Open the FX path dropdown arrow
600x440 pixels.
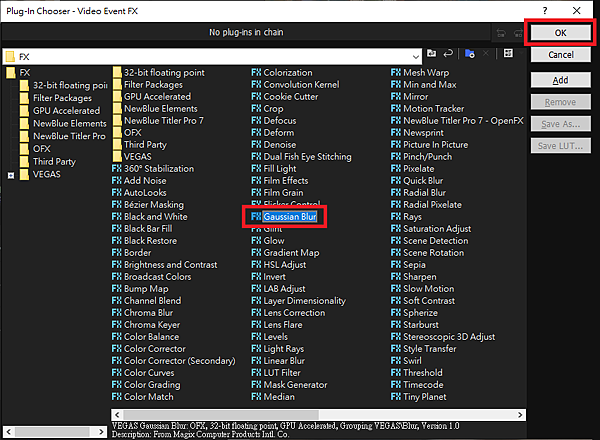[416, 57]
